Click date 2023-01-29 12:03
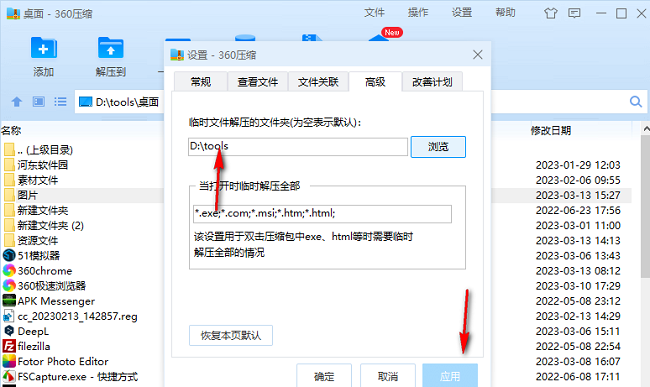650x387 pixels. coord(578,165)
